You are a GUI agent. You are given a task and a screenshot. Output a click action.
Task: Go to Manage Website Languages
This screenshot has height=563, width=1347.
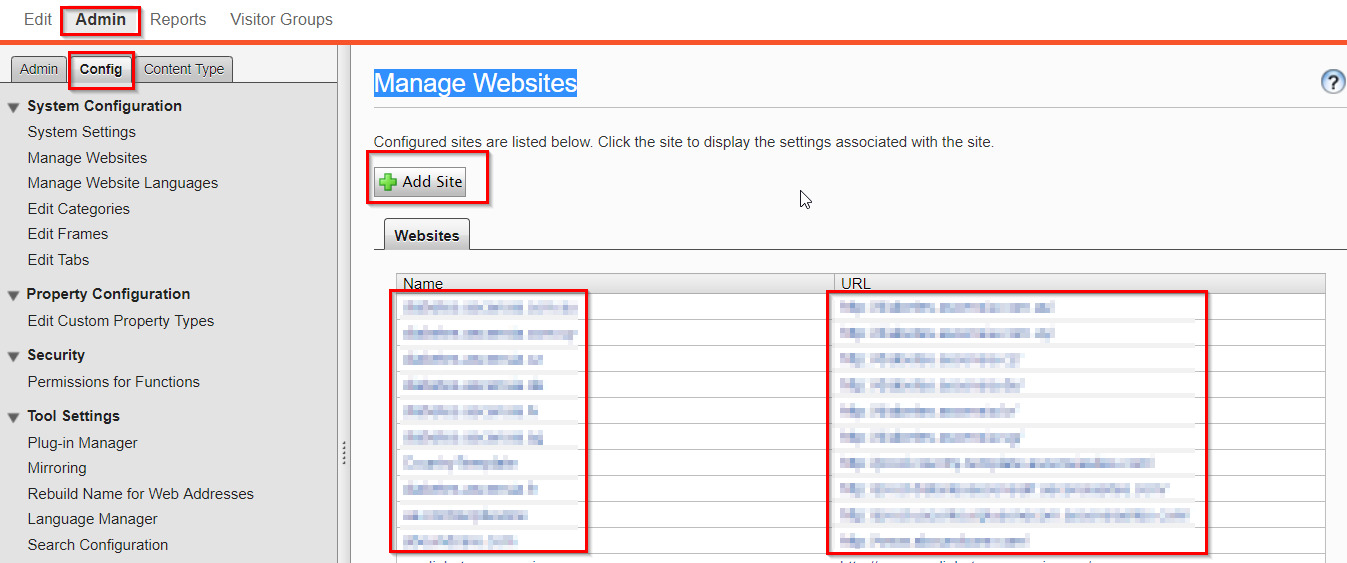click(122, 183)
